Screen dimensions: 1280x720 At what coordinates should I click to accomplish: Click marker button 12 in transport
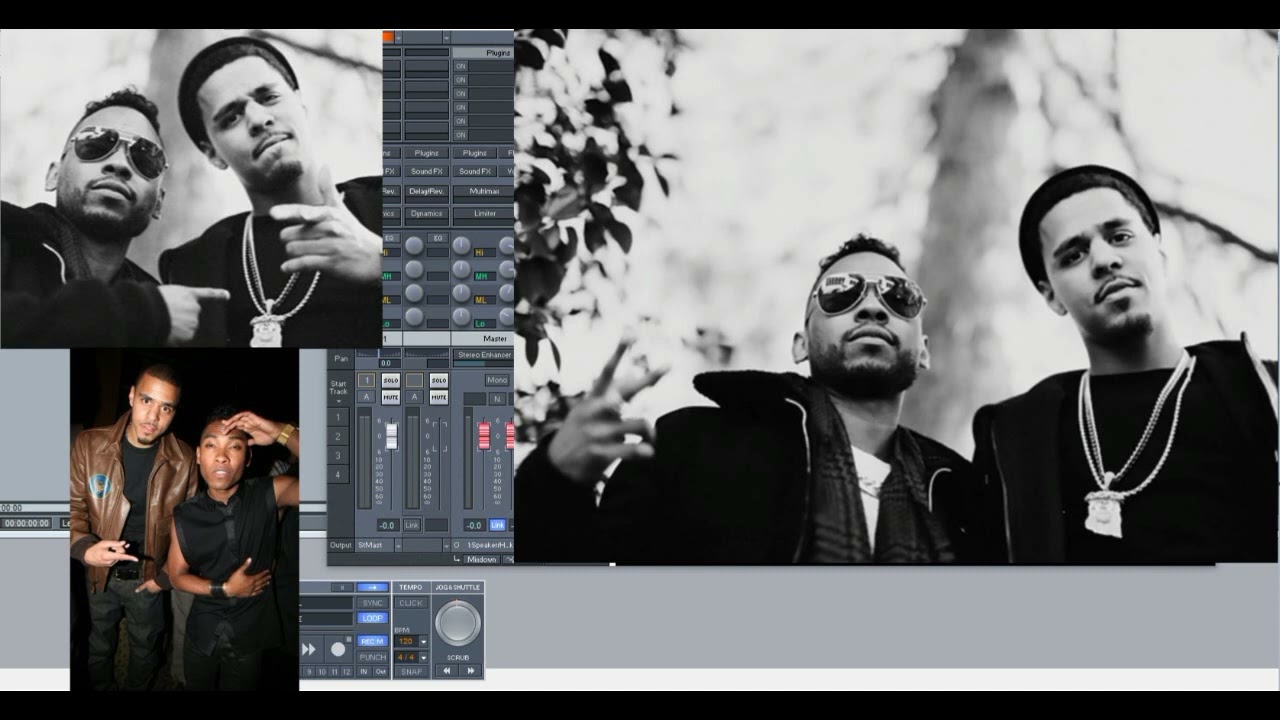tap(347, 671)
